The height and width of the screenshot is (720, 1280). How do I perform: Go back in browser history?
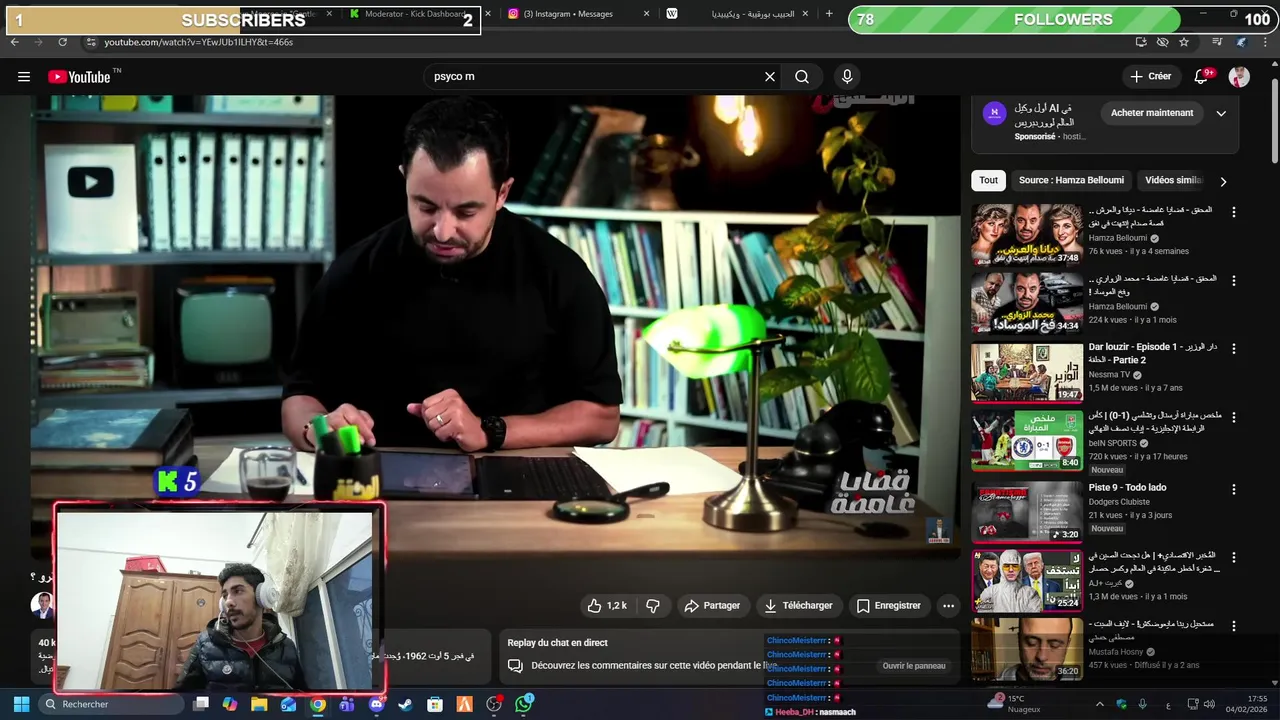point(14,42)
